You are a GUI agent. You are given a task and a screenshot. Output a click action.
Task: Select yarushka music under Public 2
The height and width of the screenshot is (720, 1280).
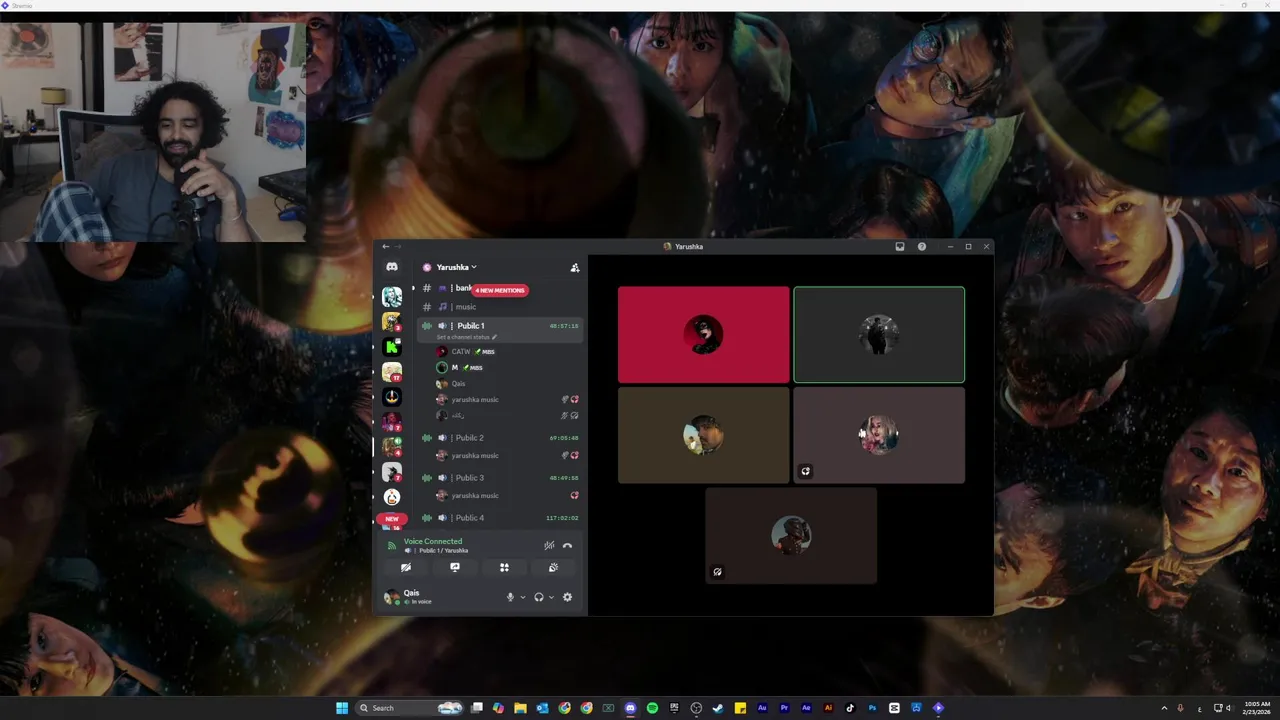tap(508, 456)
